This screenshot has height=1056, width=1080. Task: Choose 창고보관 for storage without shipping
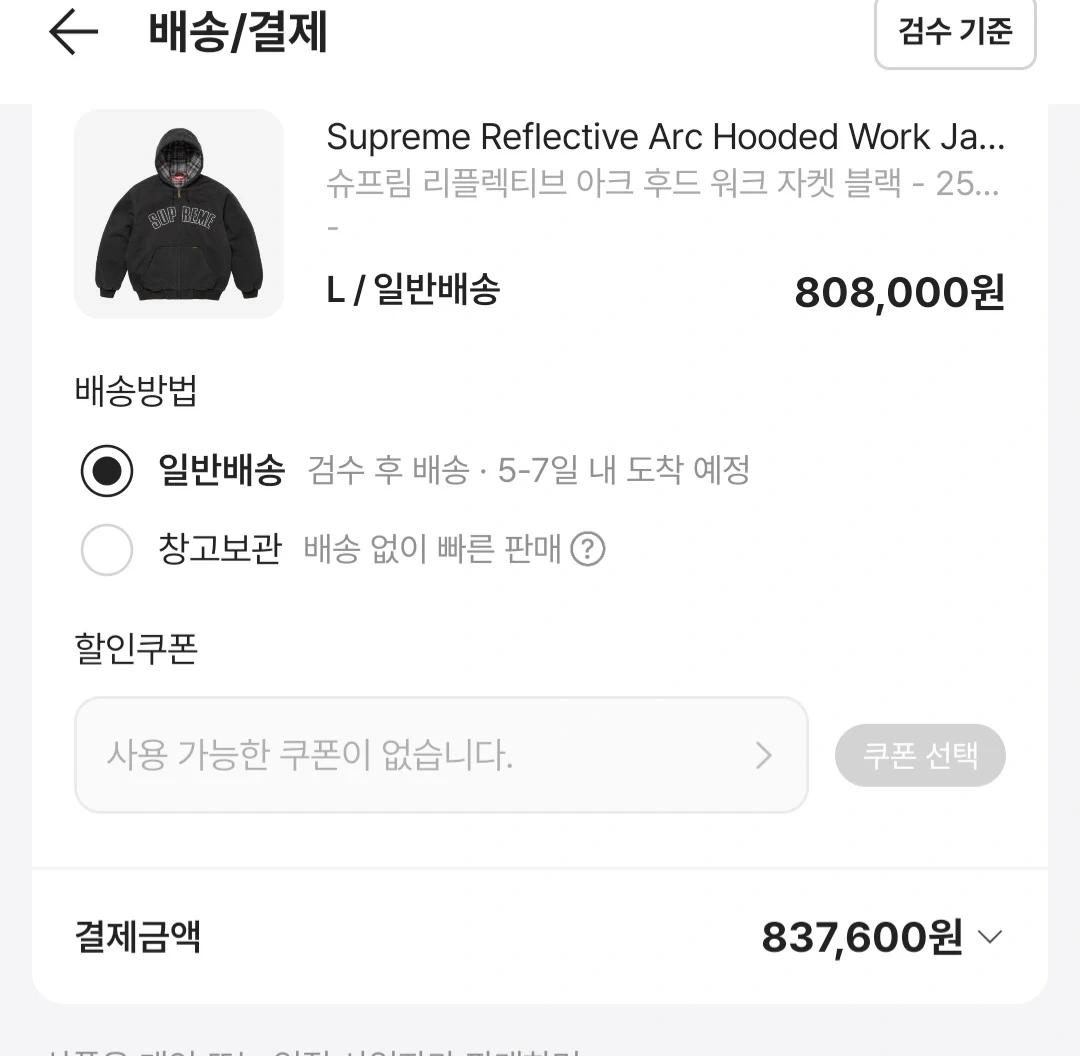tap(107, 550)
